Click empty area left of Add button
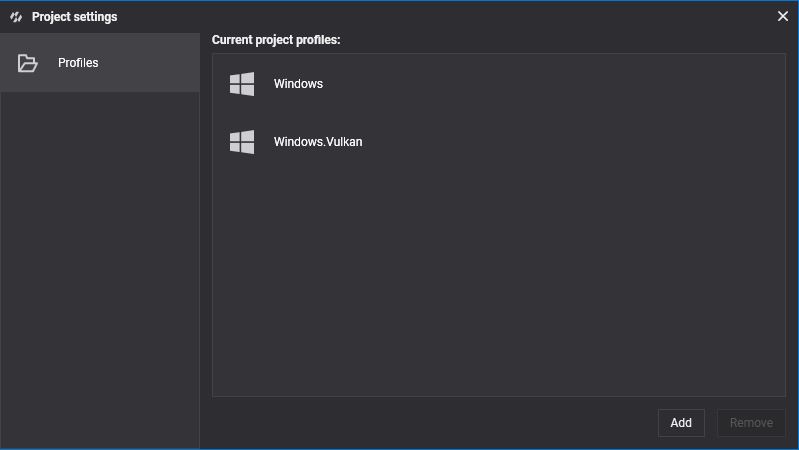799x450 pixels. pos(430,423)
